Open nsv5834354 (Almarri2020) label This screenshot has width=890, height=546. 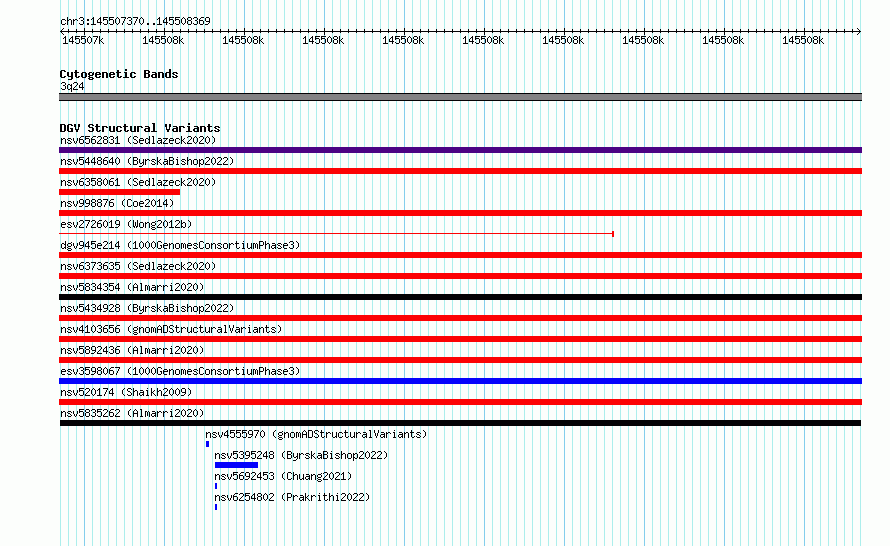click(132, 287)
